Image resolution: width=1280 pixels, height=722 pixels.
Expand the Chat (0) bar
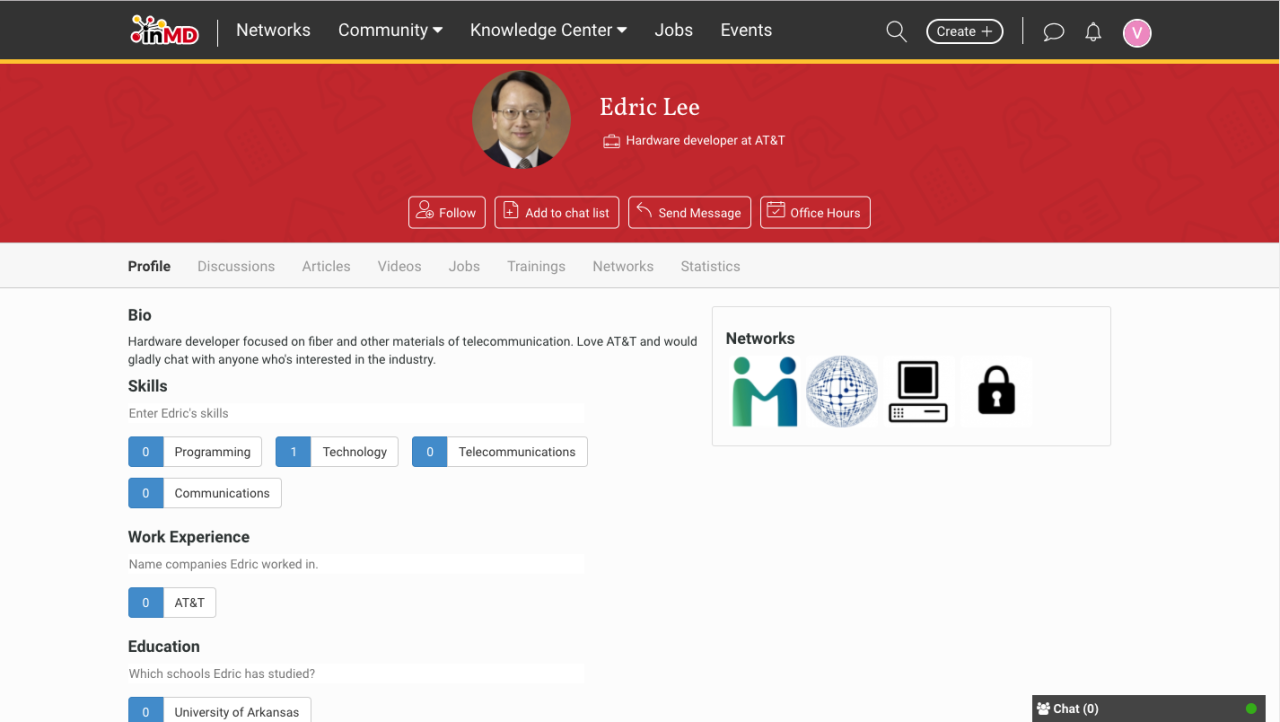click(1149, 709)
